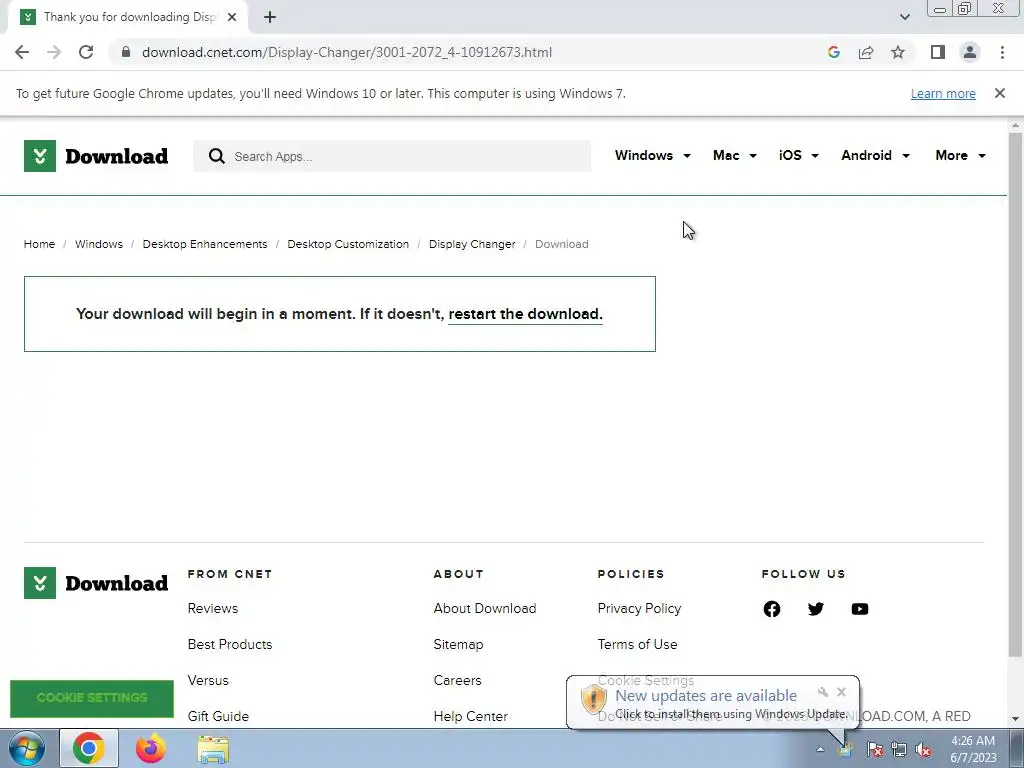This screenshot has width=1024, height=768.
Task: Open the Google icon in address bar
Action: coord(833,52)
